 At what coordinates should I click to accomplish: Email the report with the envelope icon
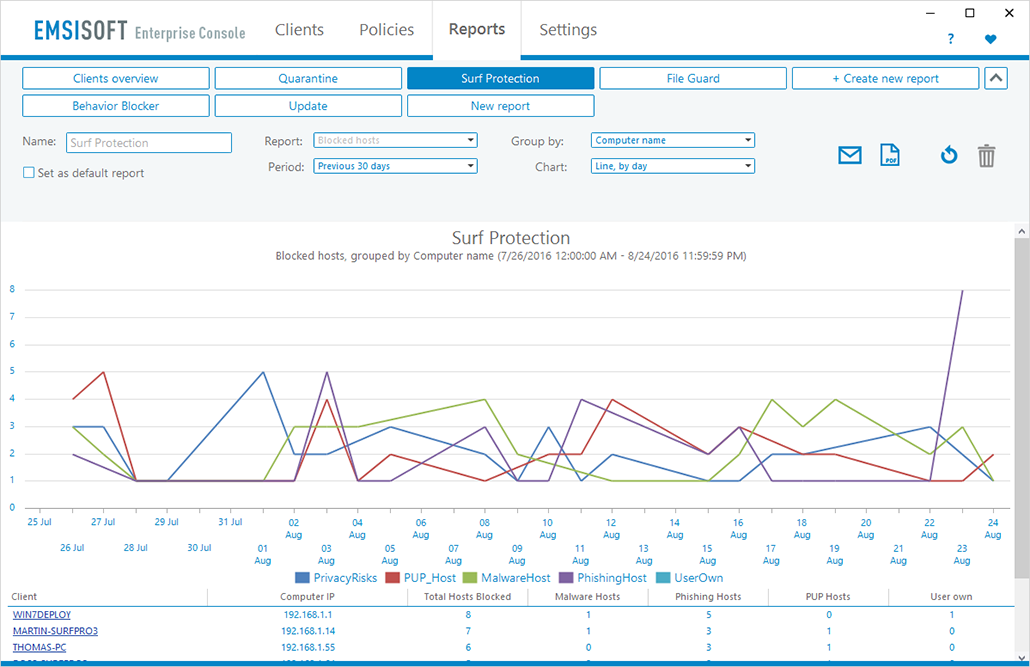tap(849, 156)
